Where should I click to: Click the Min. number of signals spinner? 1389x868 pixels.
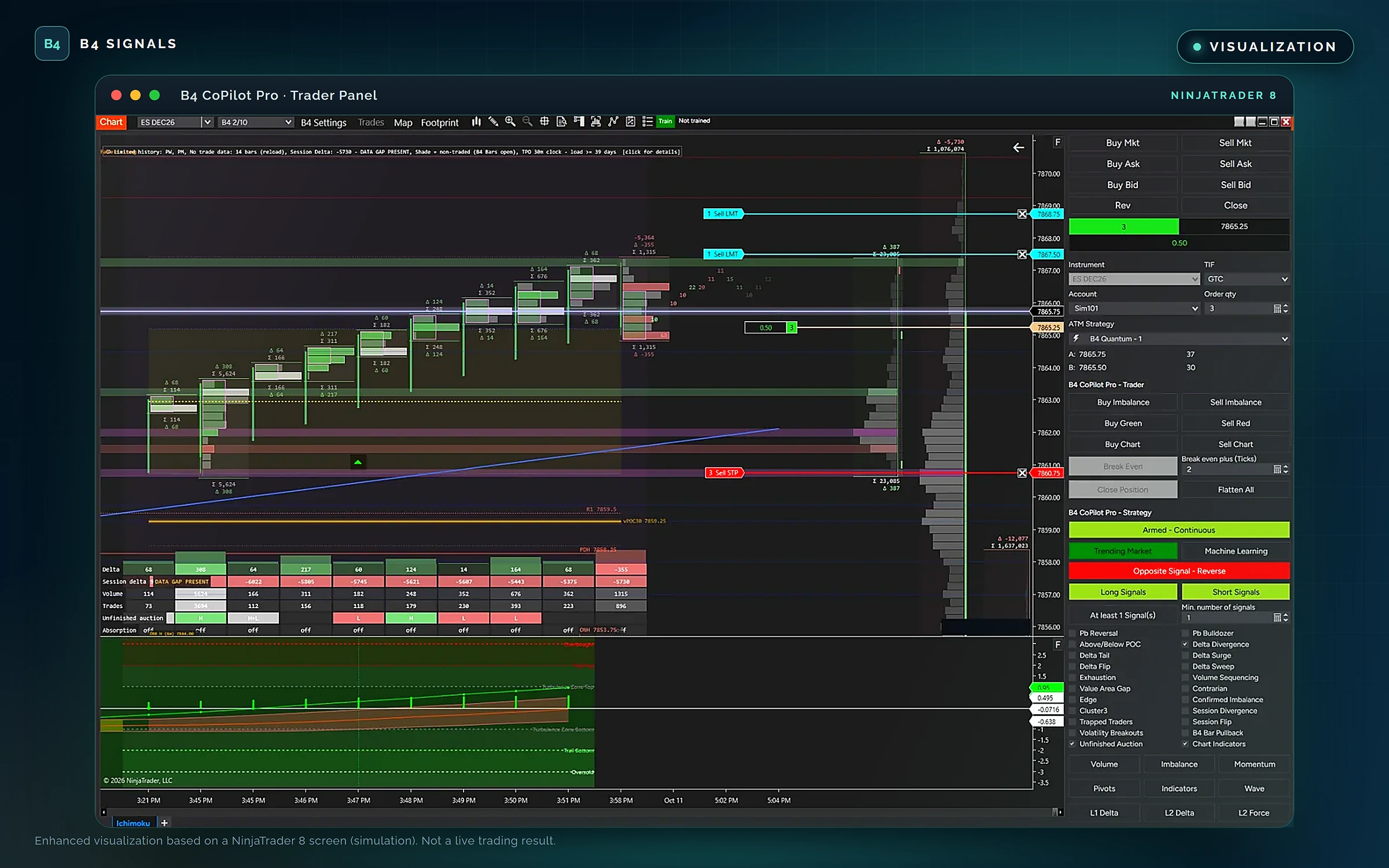[x=1285, y=618]
